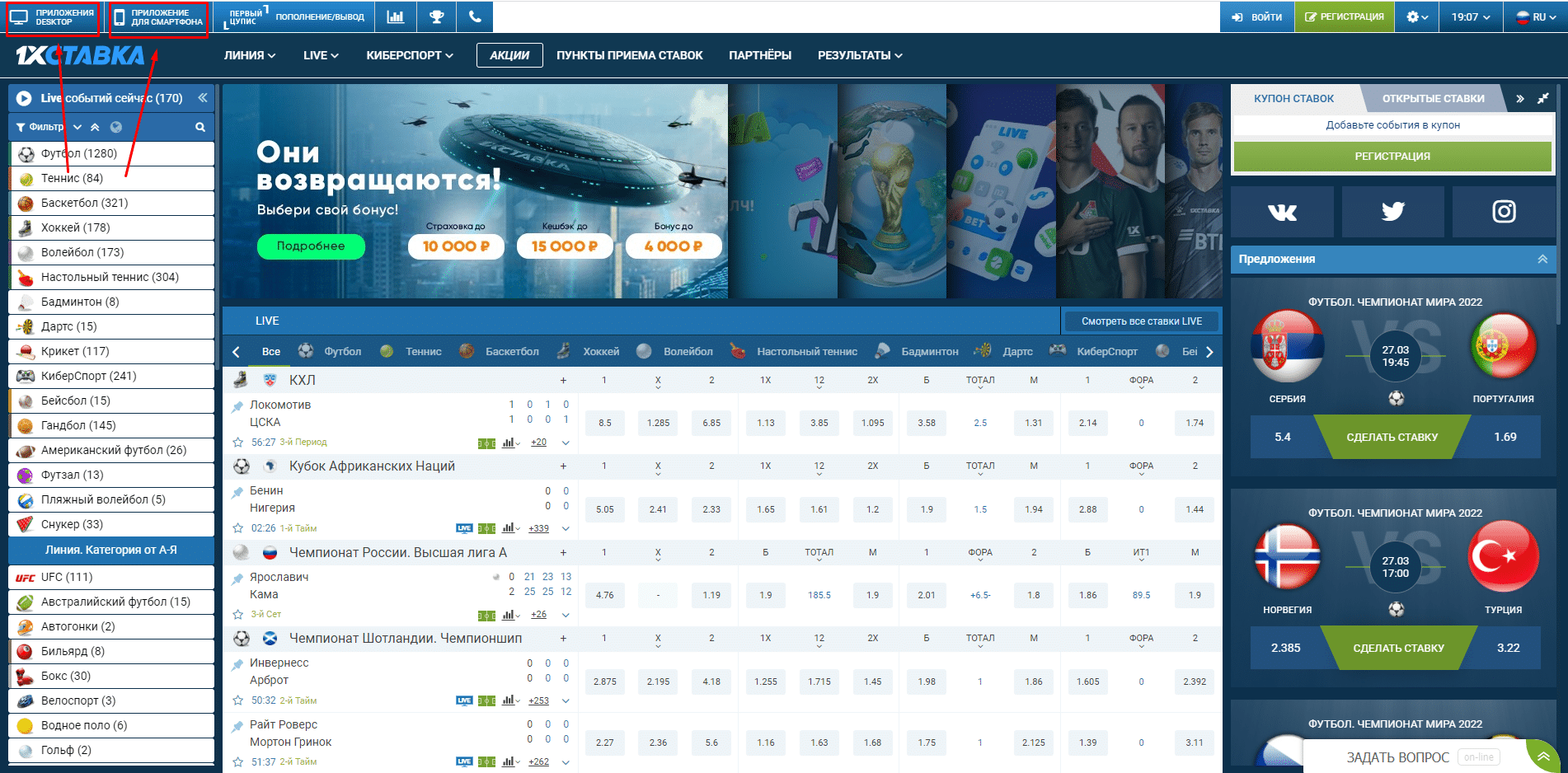1568x773 pixels.
Task: Click РЕГИСТРАЦИЯ in the top bar
Action: [1345, 16]
